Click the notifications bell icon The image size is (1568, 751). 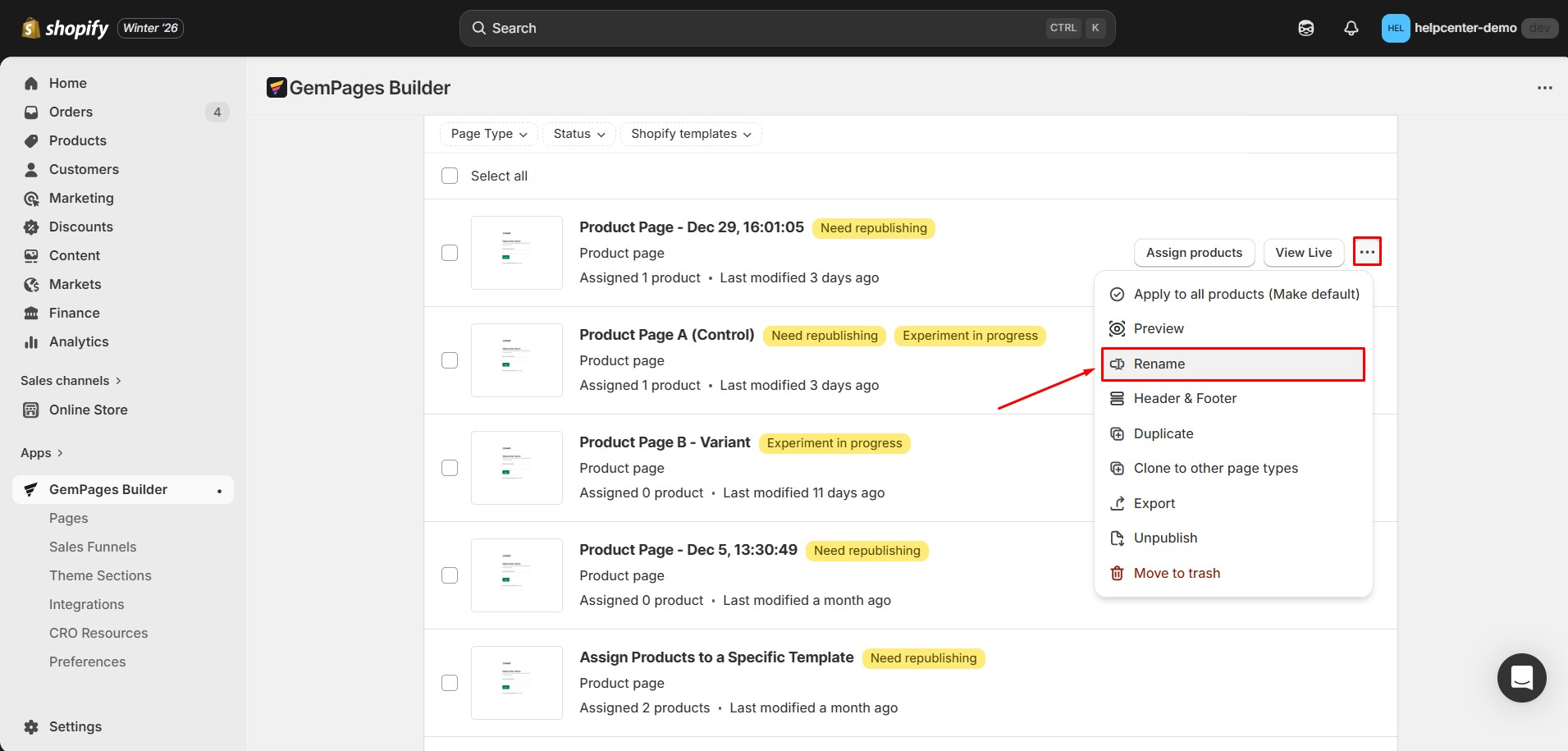tap(1351, 28)
